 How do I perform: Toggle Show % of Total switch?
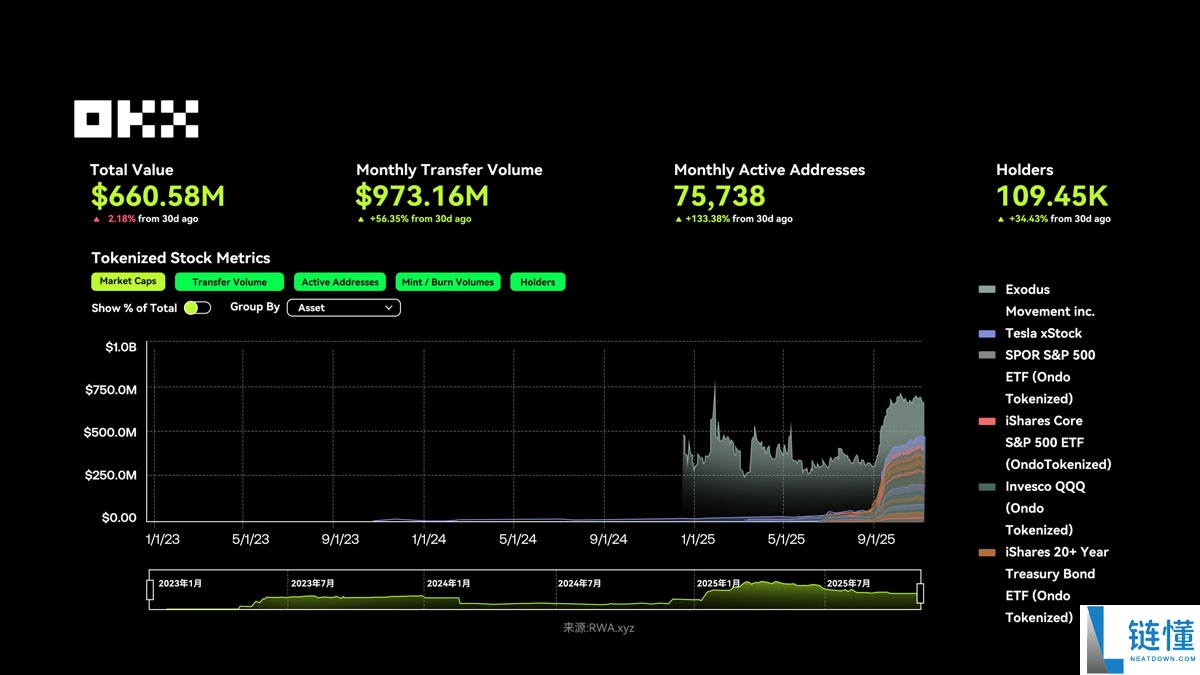[x=197, y=308]
